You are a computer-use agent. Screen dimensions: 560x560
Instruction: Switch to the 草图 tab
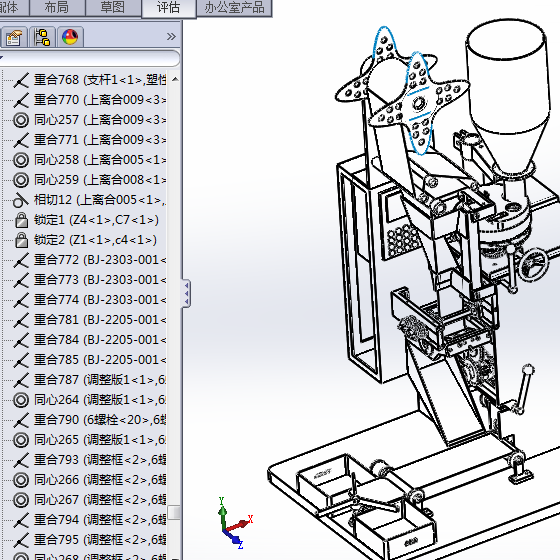[113, 8]
